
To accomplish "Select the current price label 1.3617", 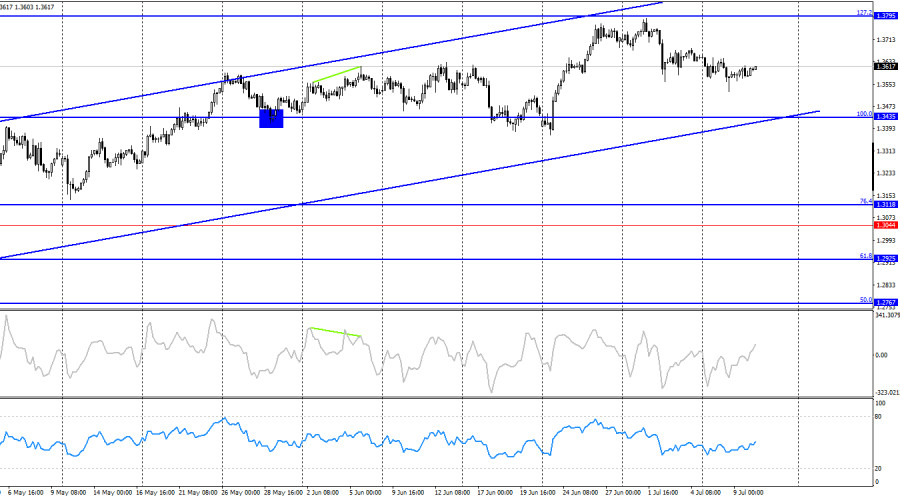I will coord(886,67).
